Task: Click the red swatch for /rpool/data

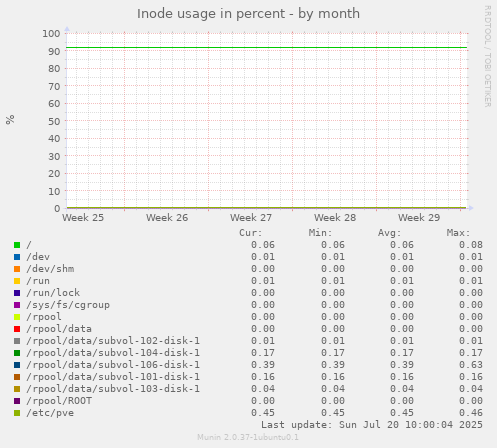Action: (x=17, y=329)
